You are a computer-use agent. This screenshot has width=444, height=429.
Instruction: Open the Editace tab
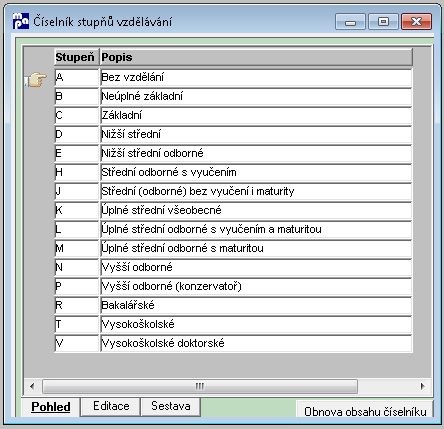[x=111, y=406]
